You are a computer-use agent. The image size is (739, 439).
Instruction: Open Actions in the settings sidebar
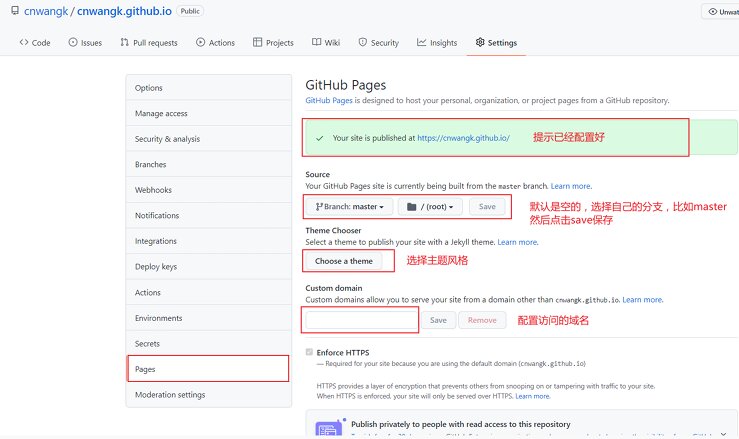pyautogui.click(x=209, y=292)
